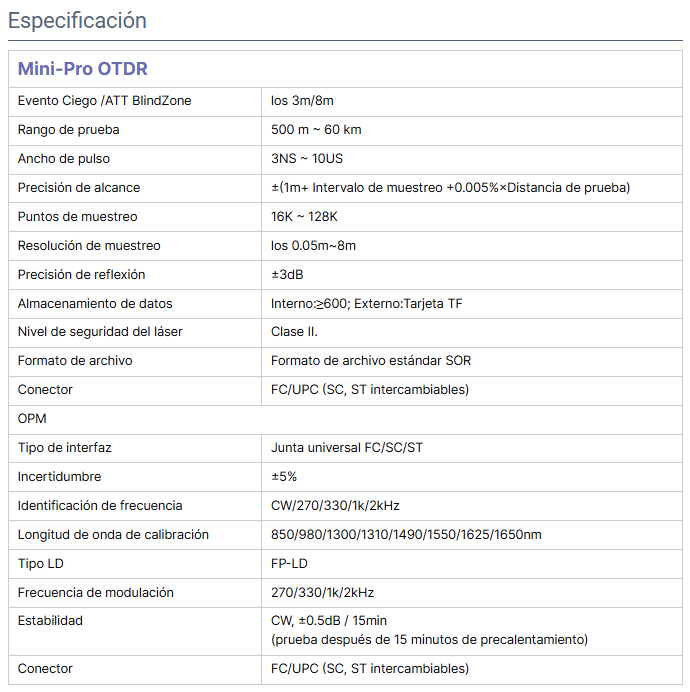Click the calibration wavelength list ending 1650nm
This screenshot has height=692, width=690.
(x=406, y=535)
